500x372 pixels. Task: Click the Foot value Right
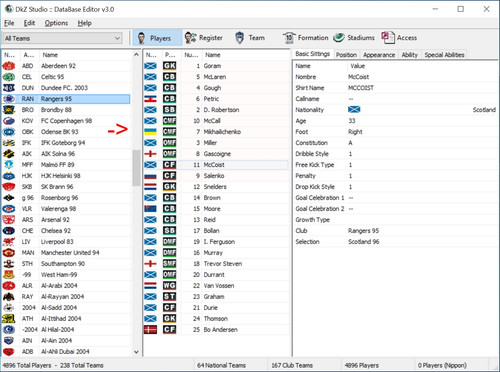[x=355, y=132]
